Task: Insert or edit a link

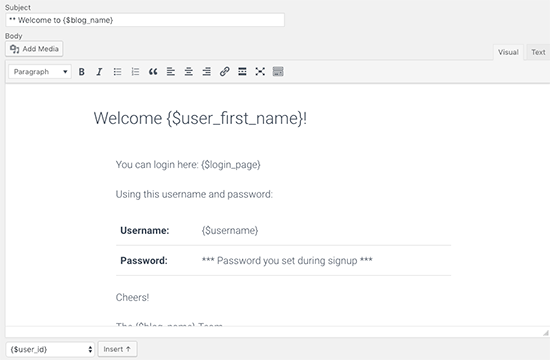Action: click(224, 72)
